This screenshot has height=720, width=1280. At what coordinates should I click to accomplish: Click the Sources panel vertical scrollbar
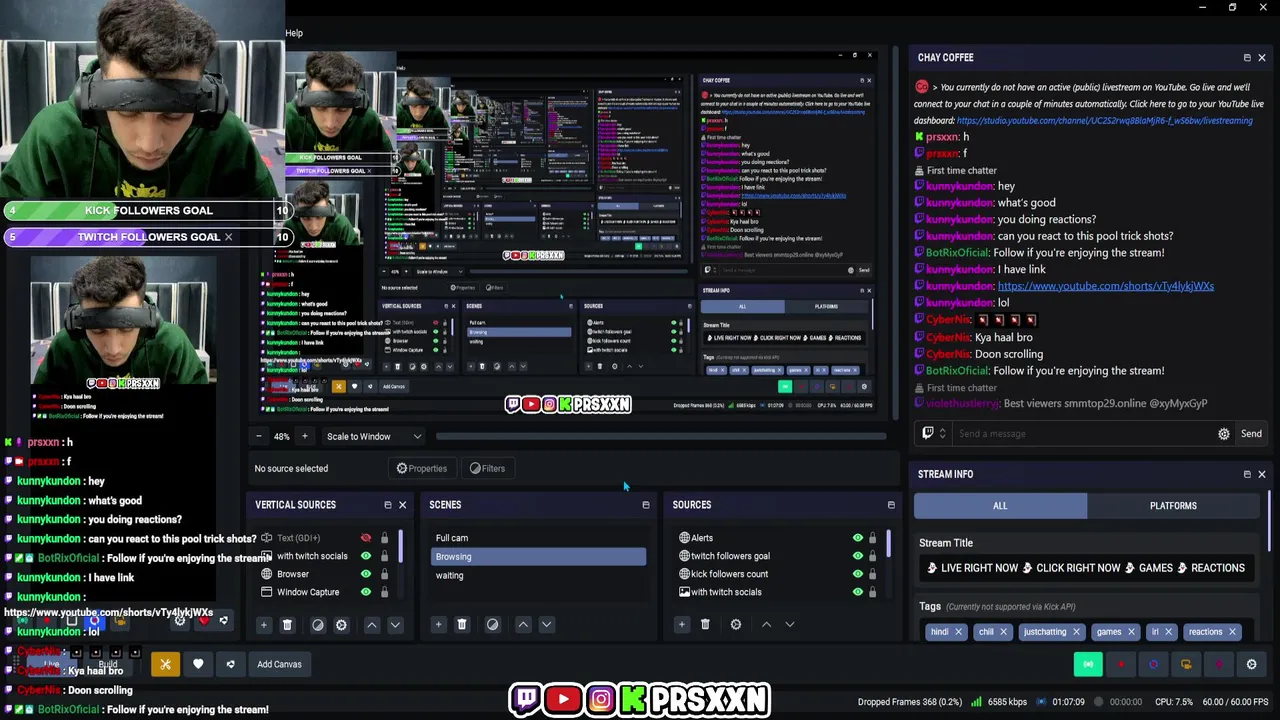pos(887,545)
